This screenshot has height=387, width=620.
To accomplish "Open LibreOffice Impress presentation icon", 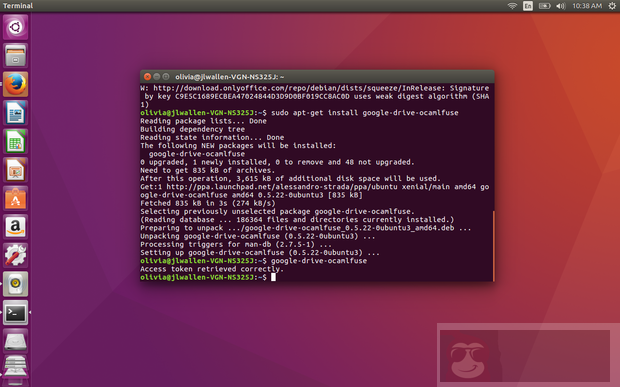I will pyautogui.click(x=15, y=170).
